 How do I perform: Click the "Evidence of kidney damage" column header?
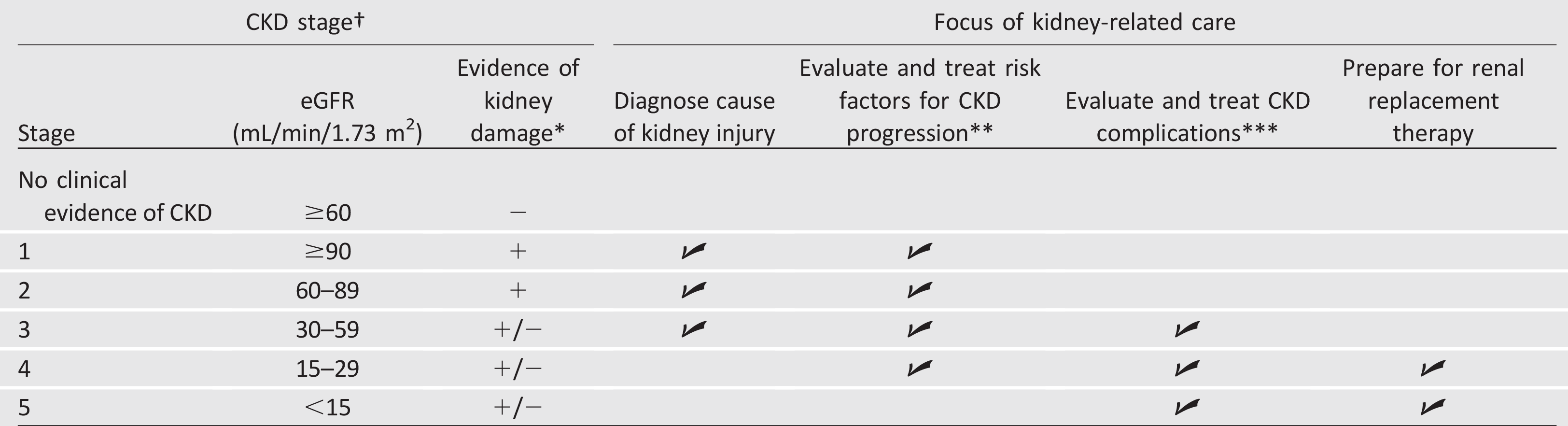click(x=518, y=100)
